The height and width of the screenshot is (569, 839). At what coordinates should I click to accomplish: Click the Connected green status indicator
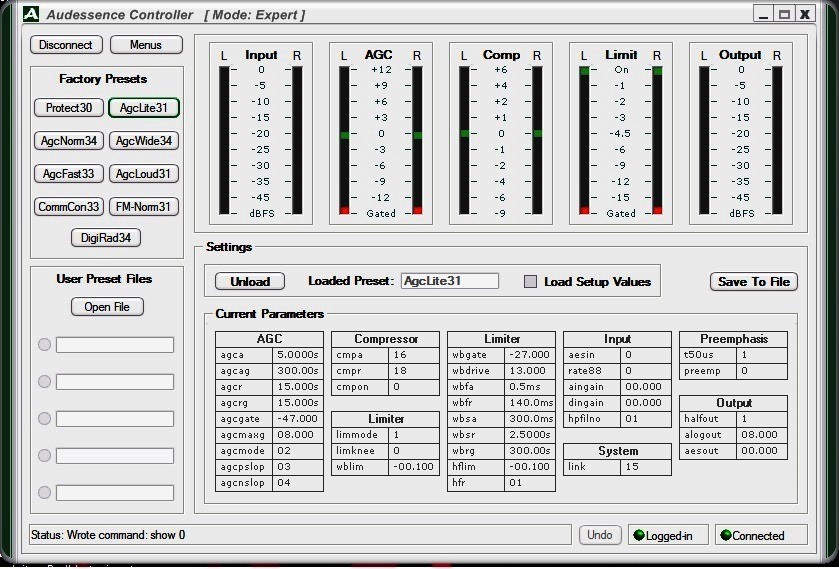pyautogui.click(x=726, y=535)
